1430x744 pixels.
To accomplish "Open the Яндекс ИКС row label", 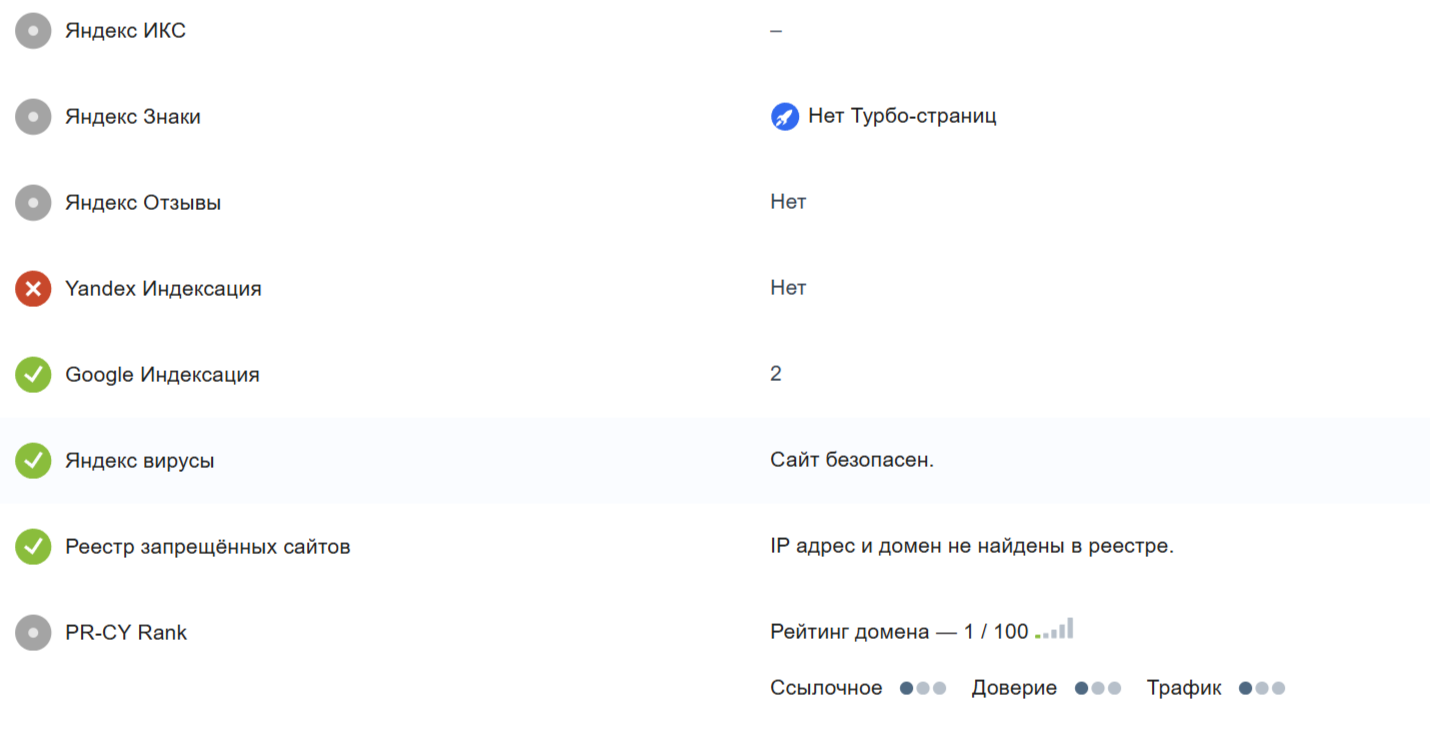I will (125, 31).
